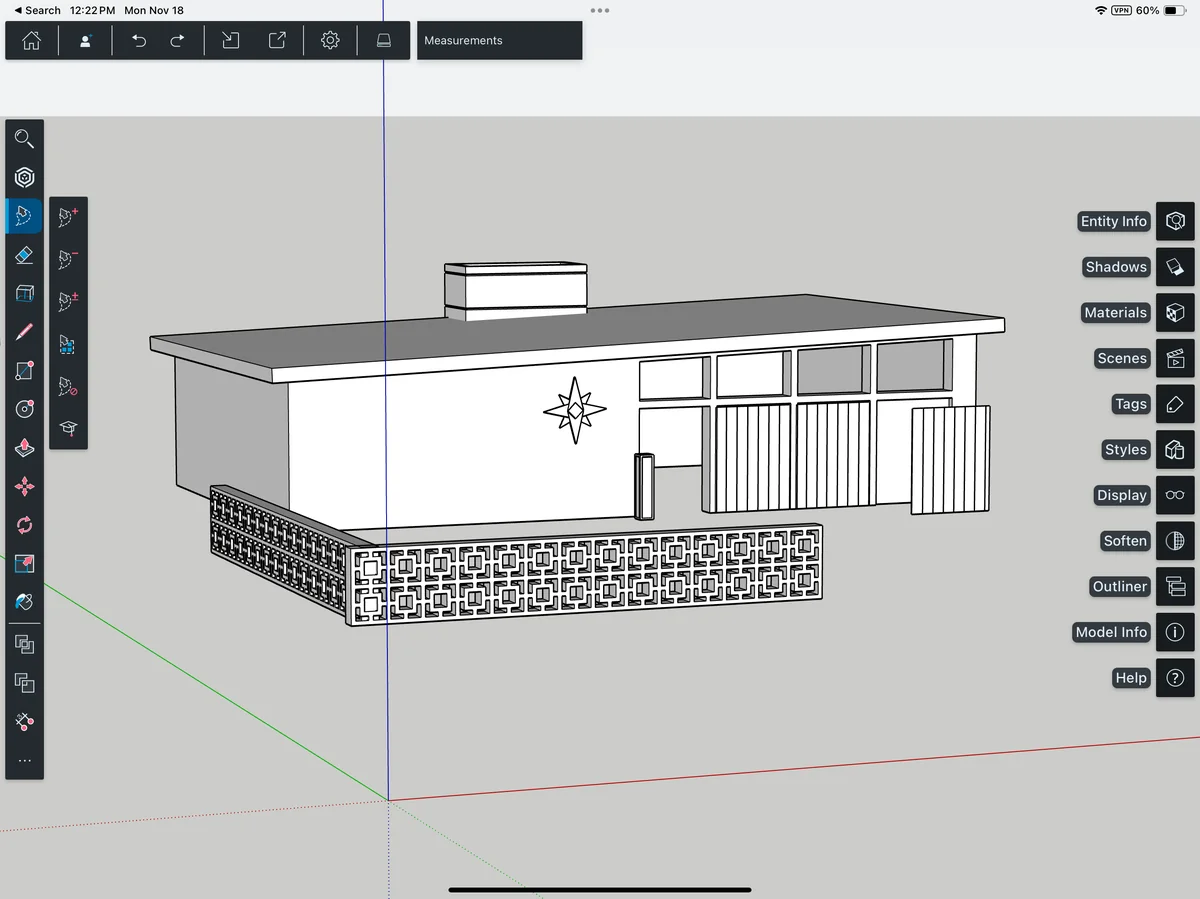1200x899 pixels.
Task: Choose the add-to-selection lasso mode
Action: click(x=68, y=217)
